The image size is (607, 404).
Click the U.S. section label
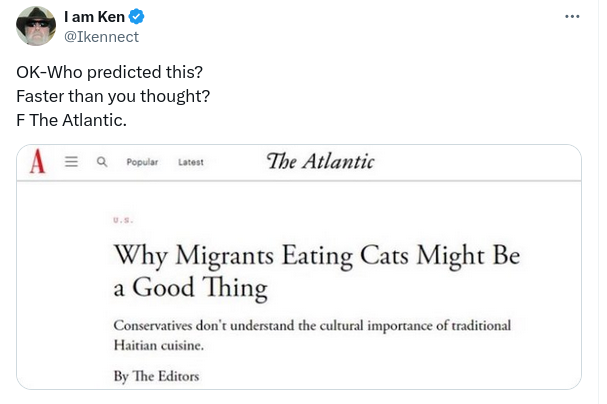(x=123, y=219)
